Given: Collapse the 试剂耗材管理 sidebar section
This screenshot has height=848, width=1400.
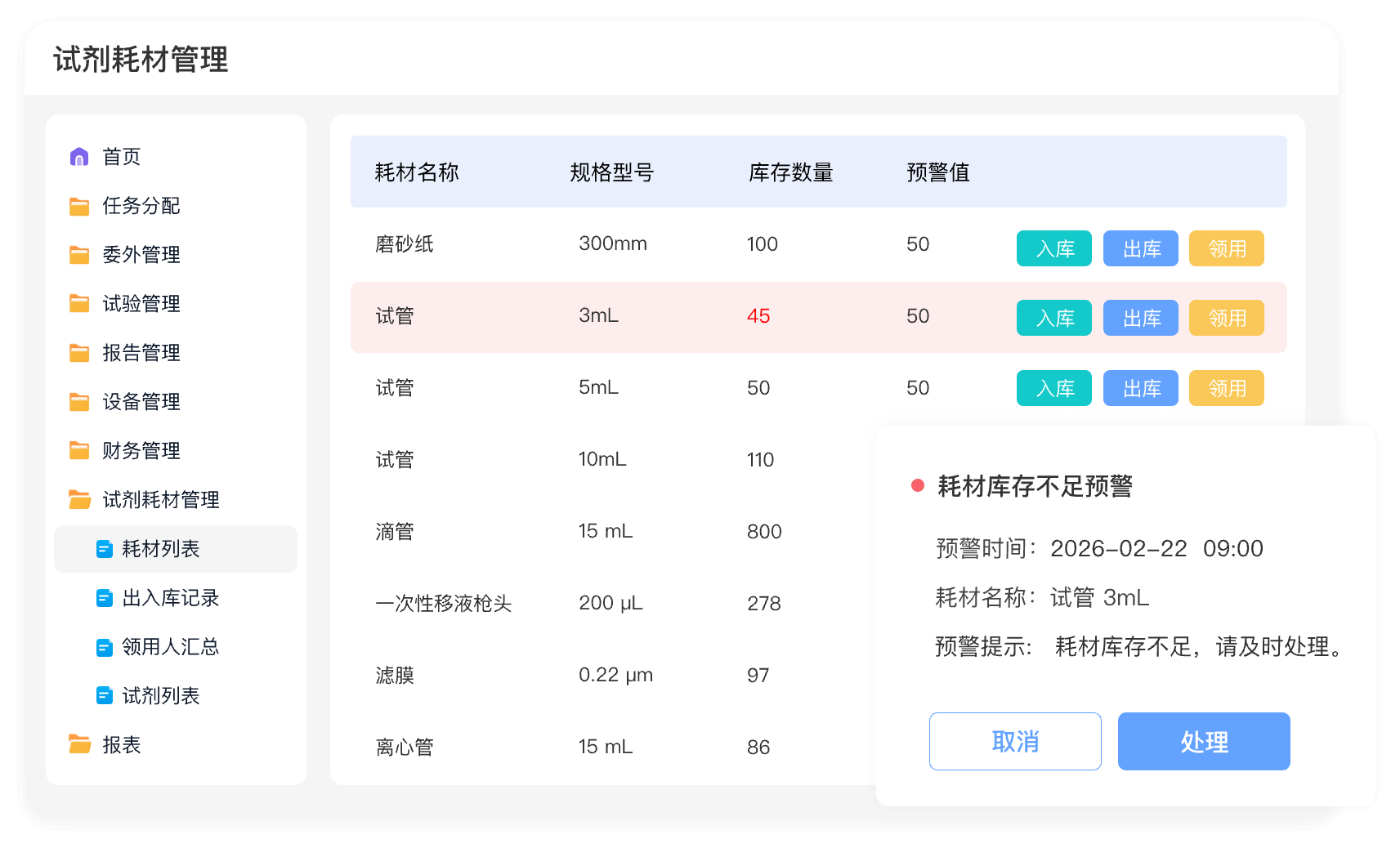Looking at the screenshot, I should pyautogui.click(x=160, y=500).
